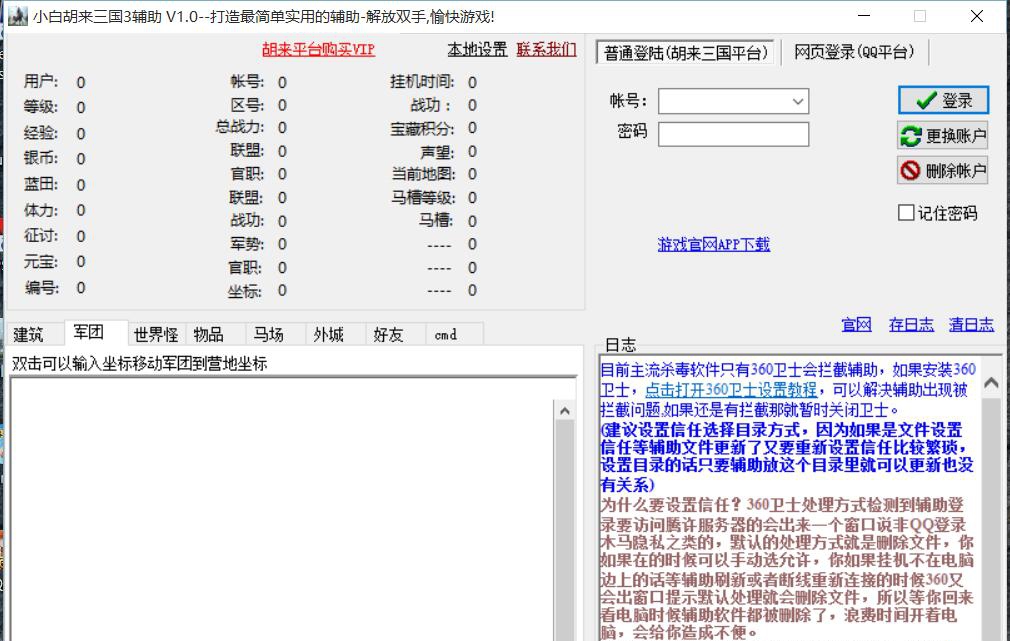Screen dimensions: 1010x641
Task: Click the application icon in the title bar
Action: coord(18,16)
